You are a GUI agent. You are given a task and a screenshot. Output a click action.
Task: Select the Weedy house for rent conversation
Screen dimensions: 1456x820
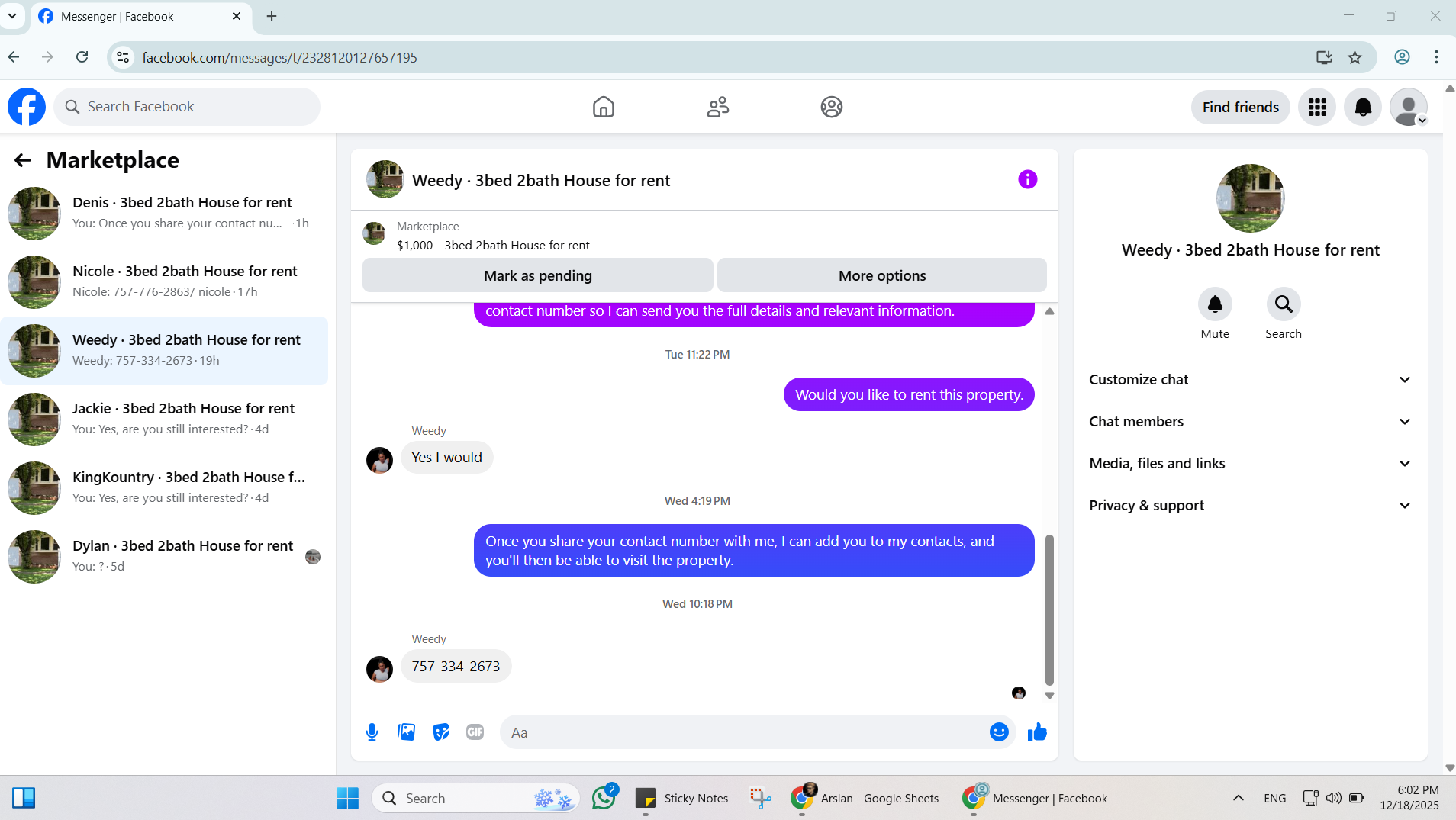click(x=164, y=350)
